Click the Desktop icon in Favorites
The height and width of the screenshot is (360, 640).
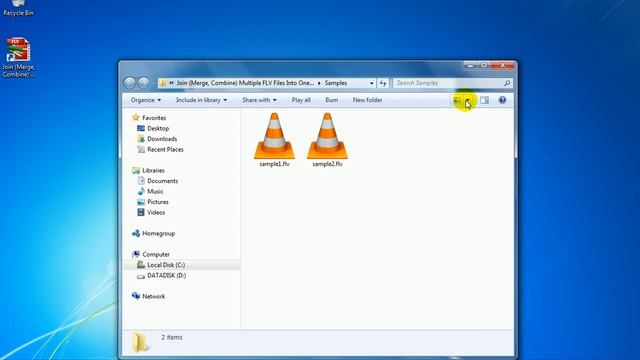point(141,128)
